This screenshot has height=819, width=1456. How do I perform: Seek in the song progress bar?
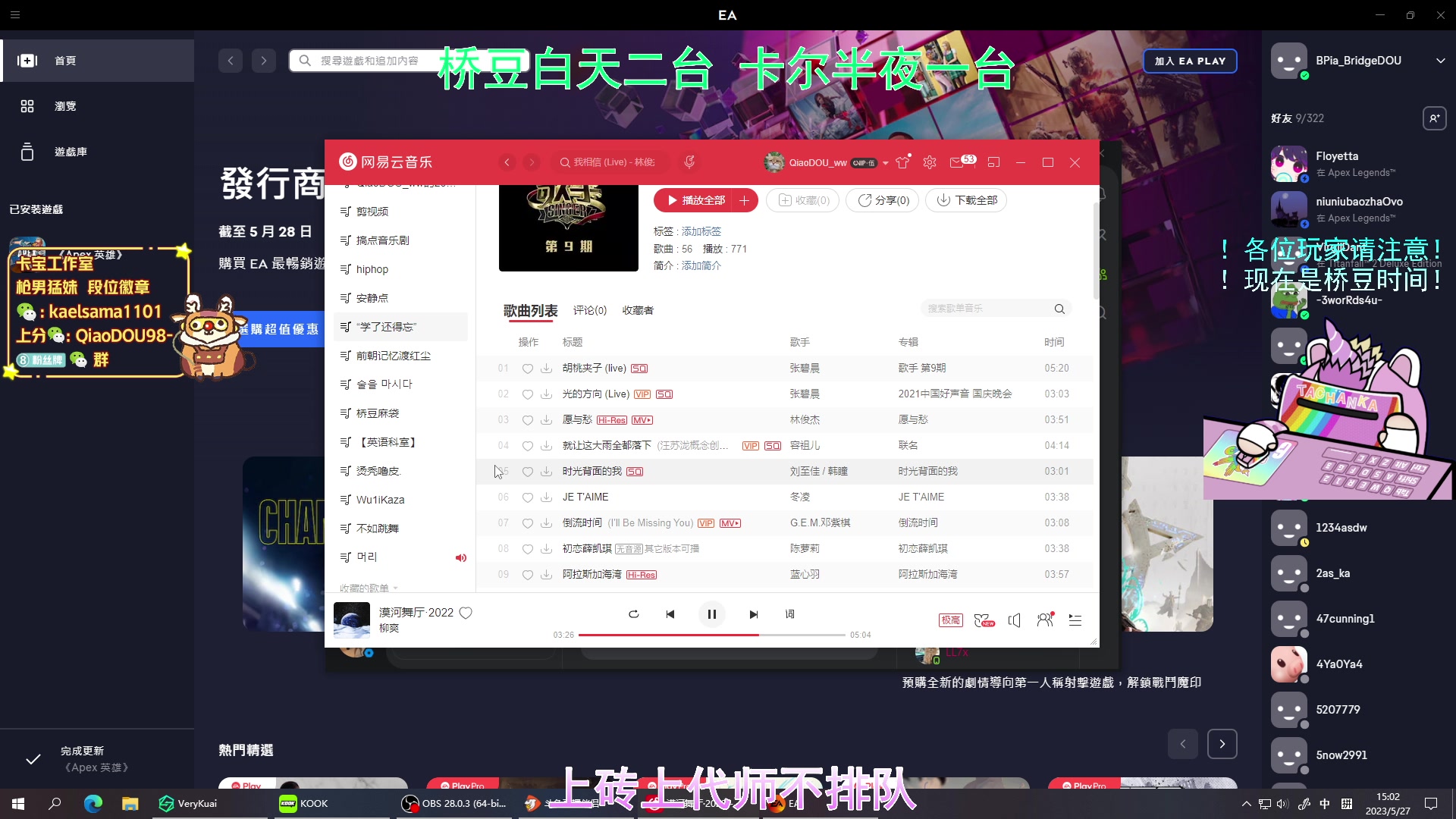coord(711,635)
